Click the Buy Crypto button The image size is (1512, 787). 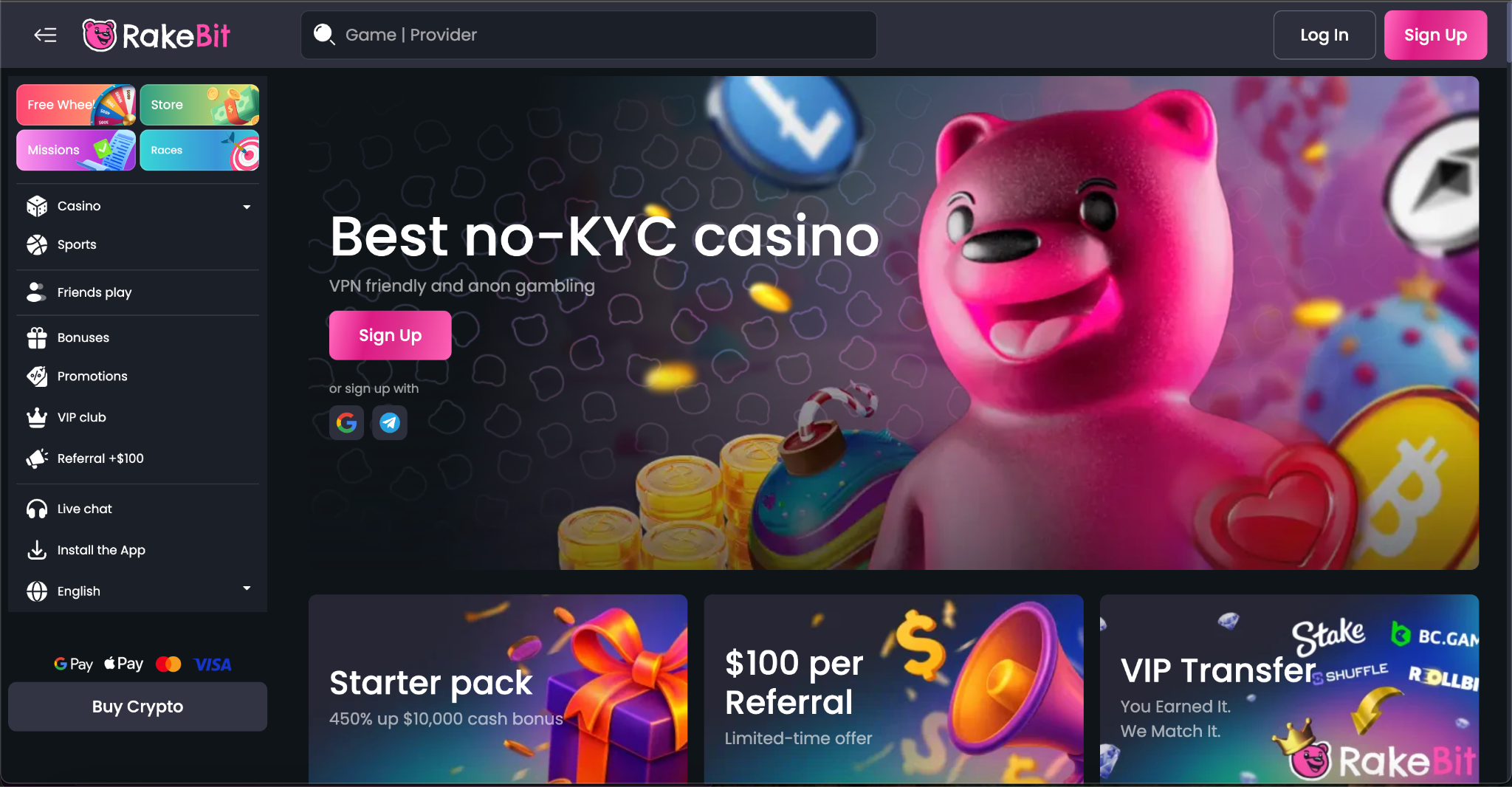pos(138,707)
